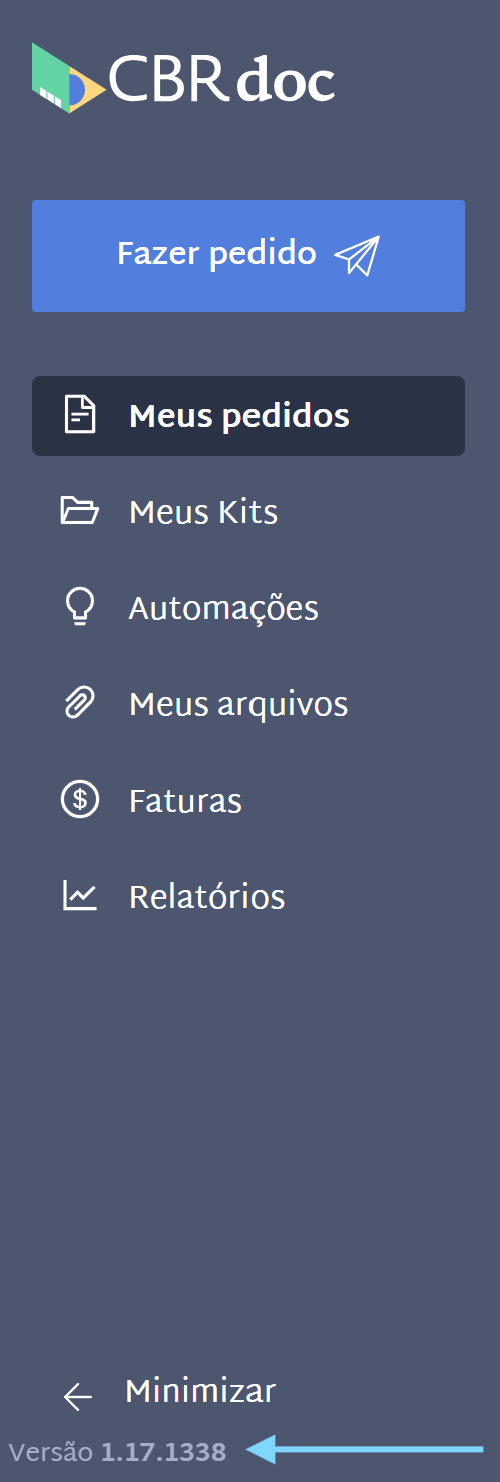Click the line chart icon for Relatórios
The image size is (500, 1482).
[x=80, y=896]
